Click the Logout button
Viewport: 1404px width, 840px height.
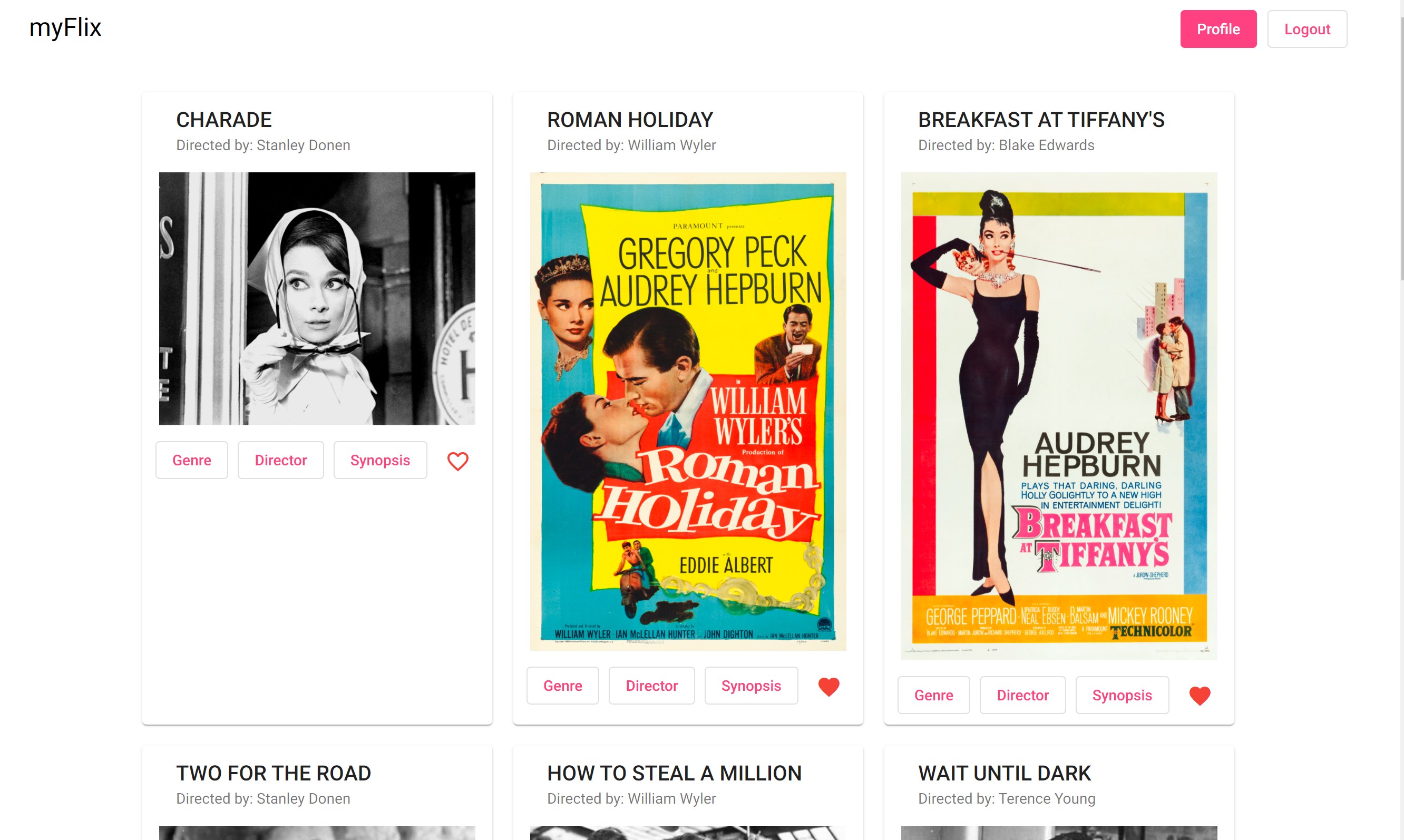[x=1306, y=29]
